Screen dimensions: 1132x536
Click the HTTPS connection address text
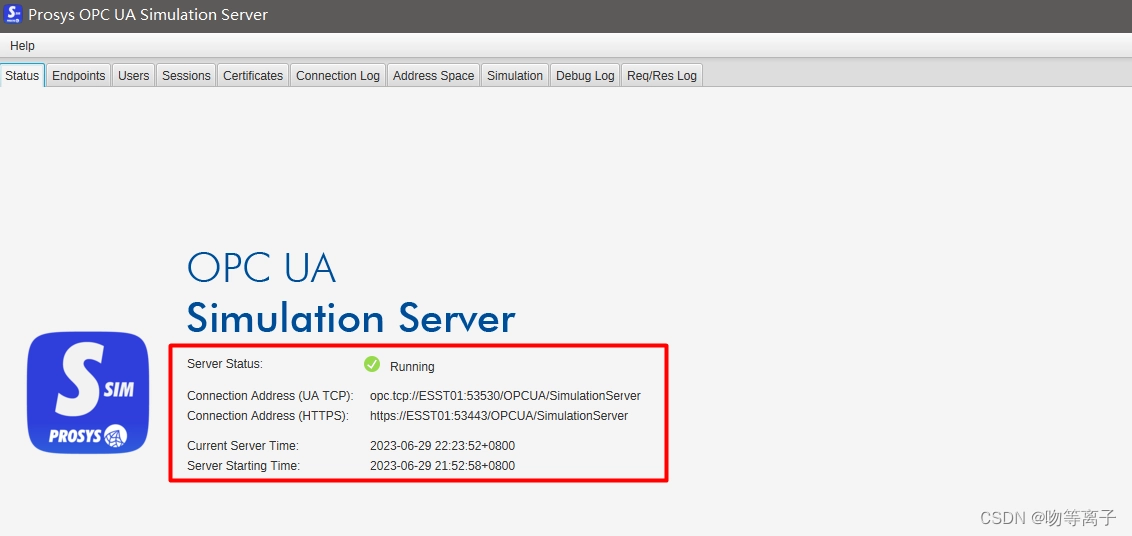499,416
